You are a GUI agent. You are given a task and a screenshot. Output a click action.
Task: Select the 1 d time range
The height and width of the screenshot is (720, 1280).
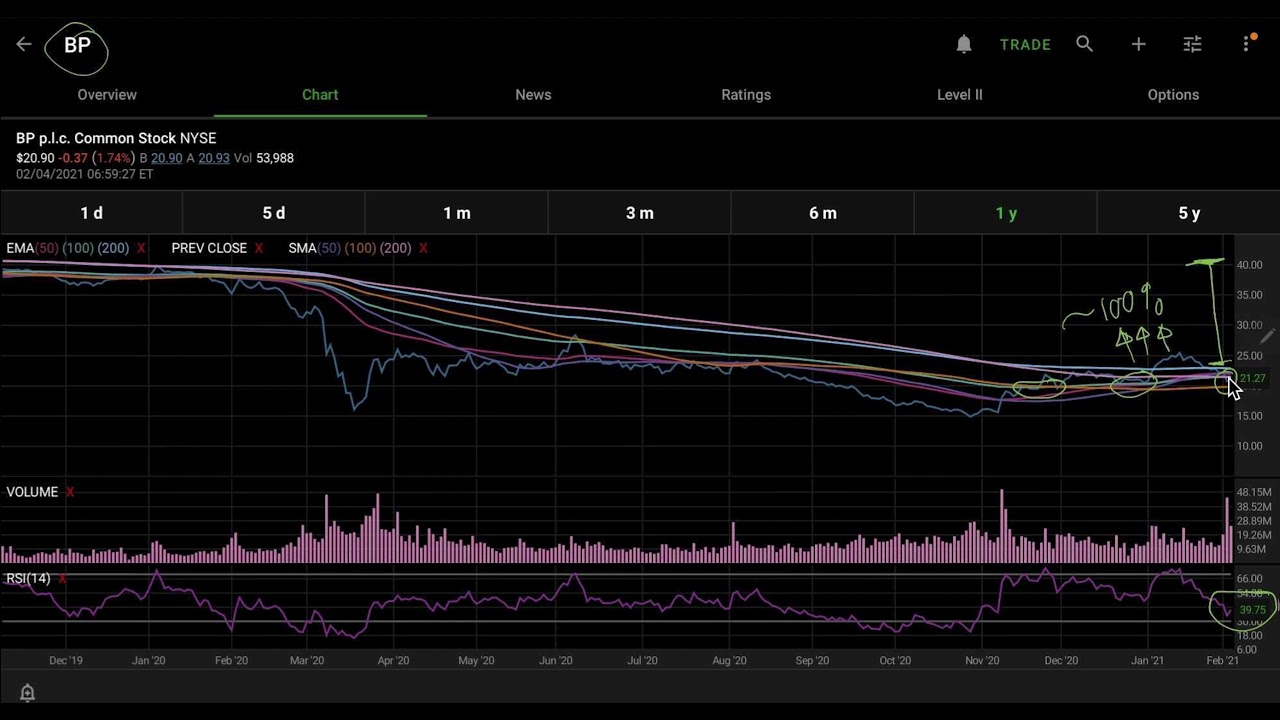tap(91, 213)
